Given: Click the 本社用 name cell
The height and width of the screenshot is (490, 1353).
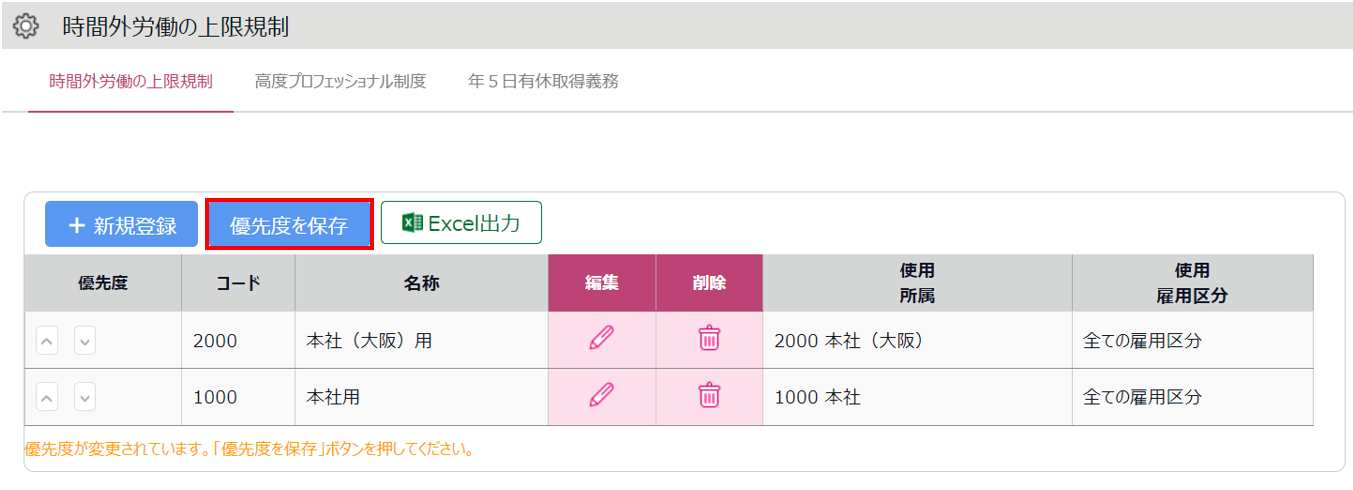Looking at the screenshot, I should (421, 397).
